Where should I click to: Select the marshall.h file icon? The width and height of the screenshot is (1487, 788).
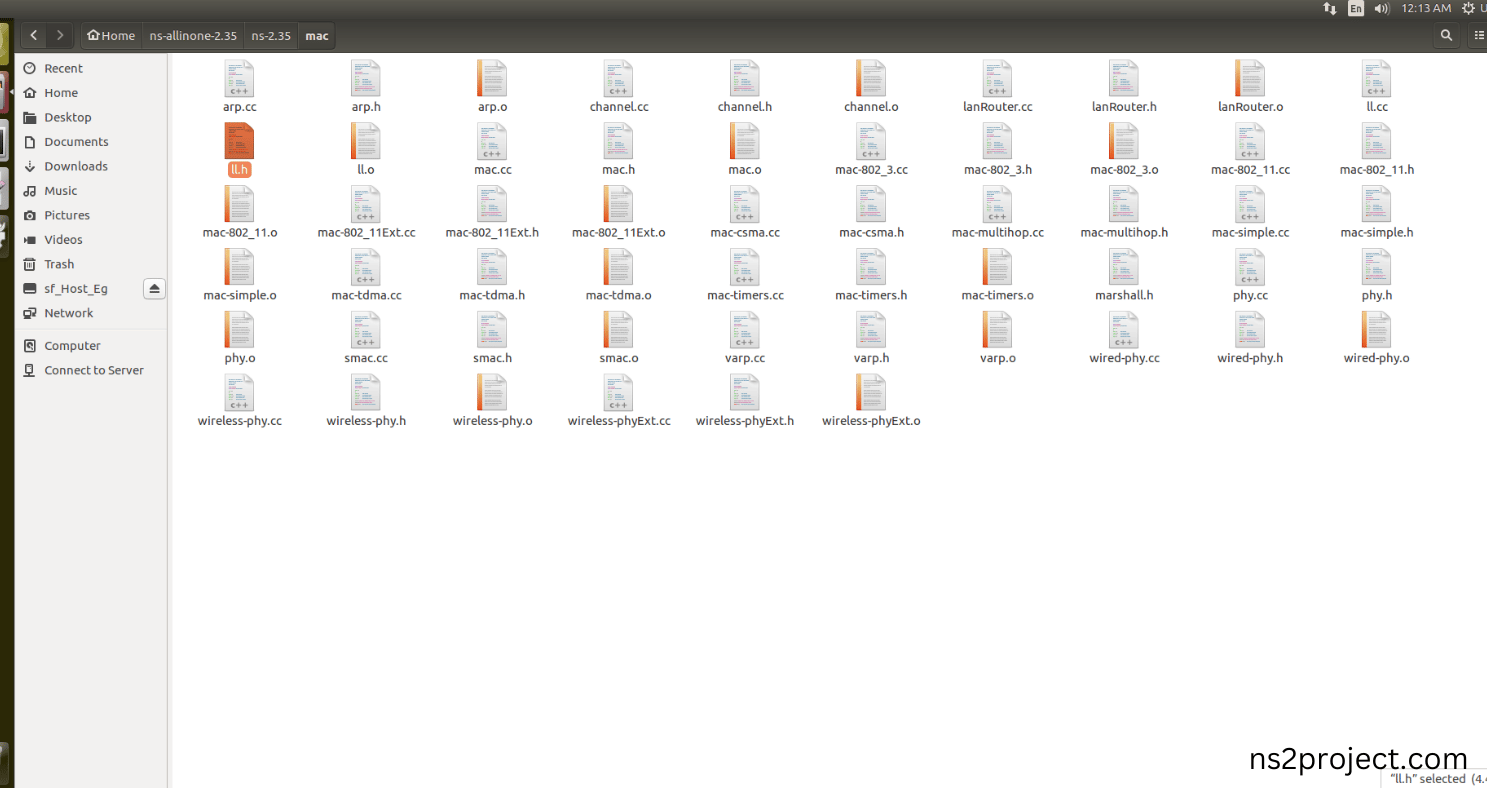click(x=1124, y=268)
